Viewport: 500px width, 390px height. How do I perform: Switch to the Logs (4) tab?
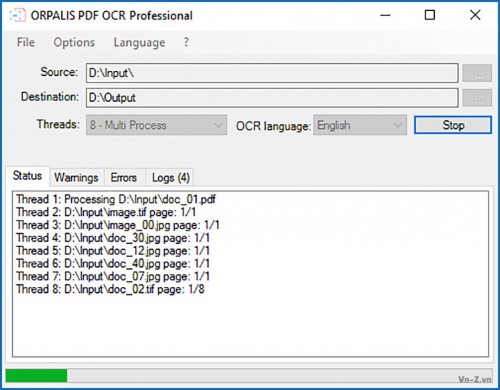(x=171, y=177)
